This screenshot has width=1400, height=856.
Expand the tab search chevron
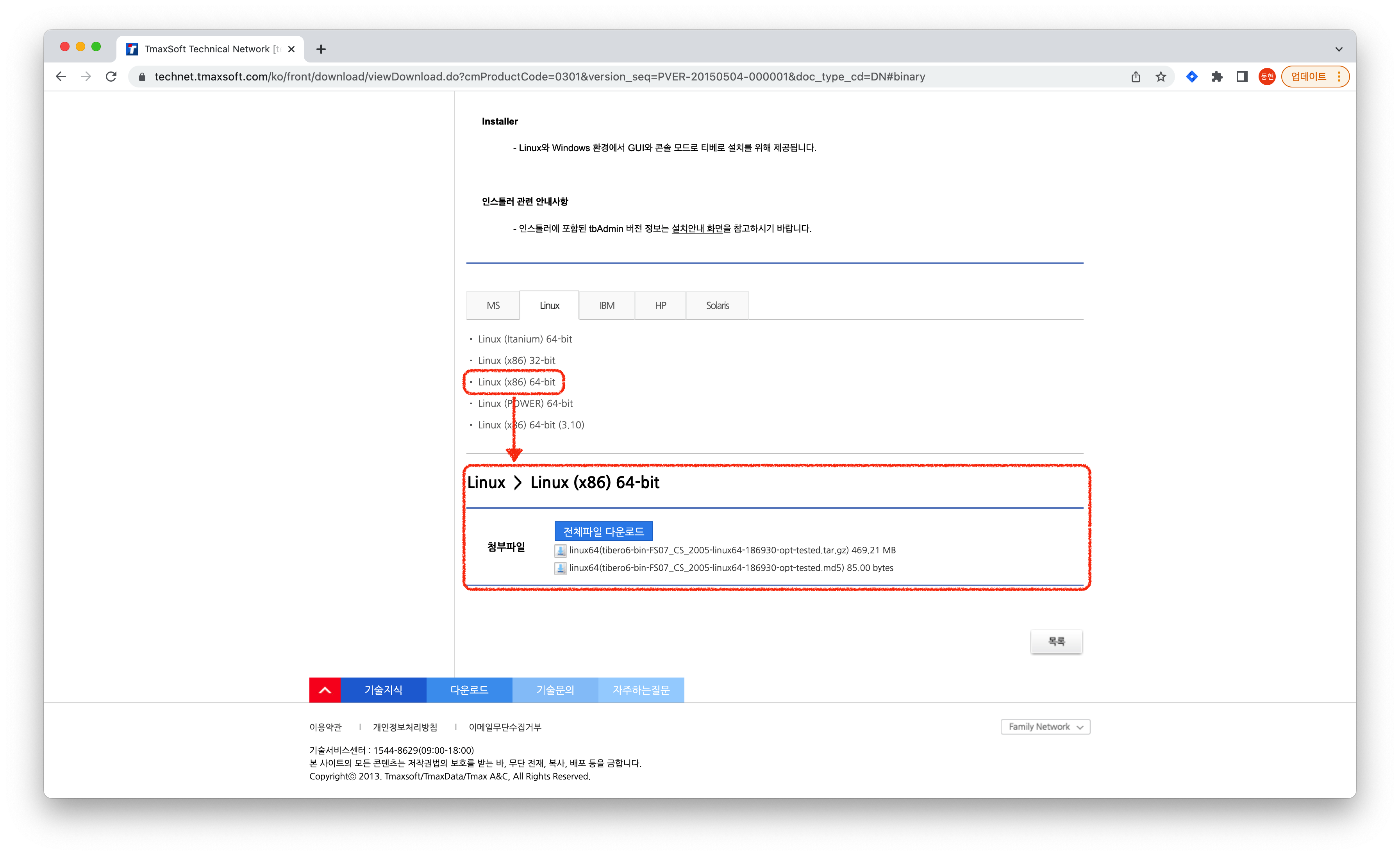coord(1339,50)
